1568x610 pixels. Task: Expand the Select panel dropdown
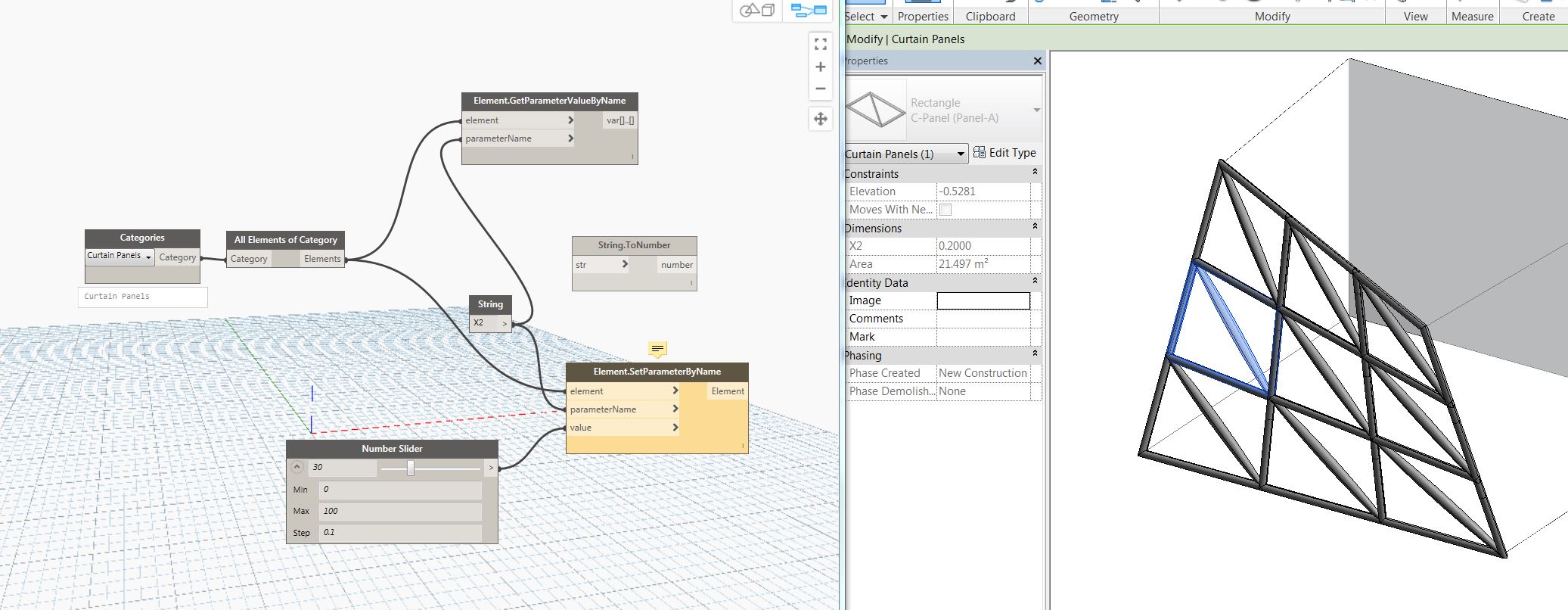pyautogui.click(x=883, y=17)
